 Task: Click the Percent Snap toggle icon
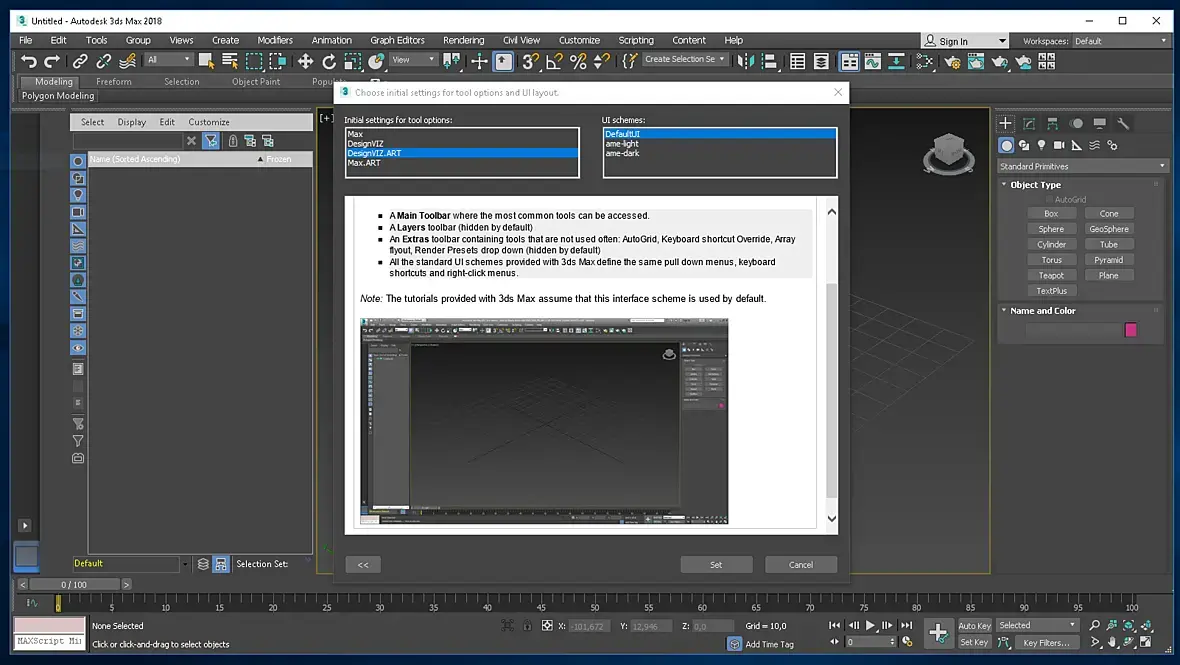click(578, 61)
